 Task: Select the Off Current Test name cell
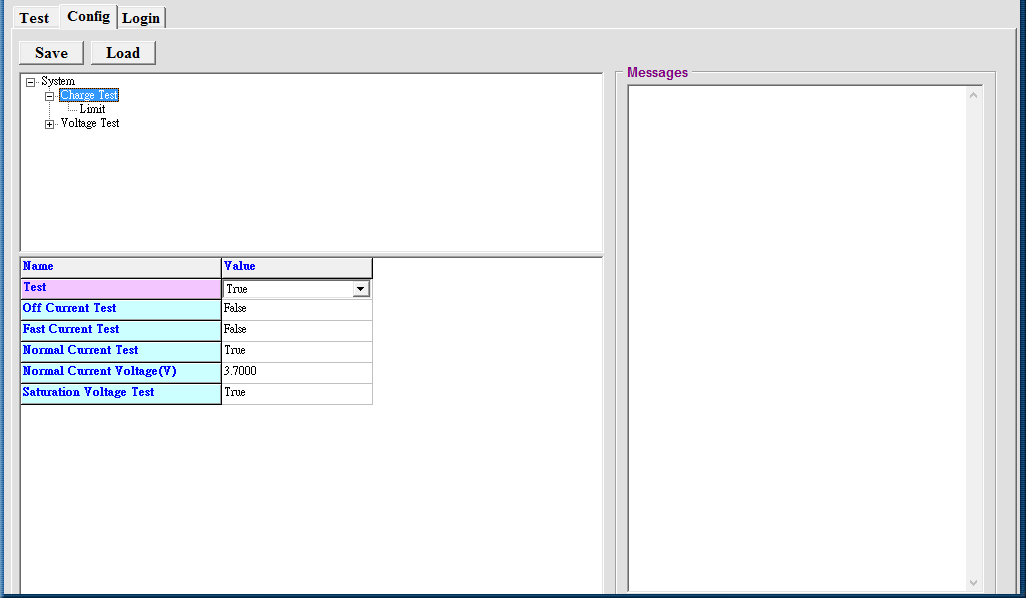[x=121, y=309]
